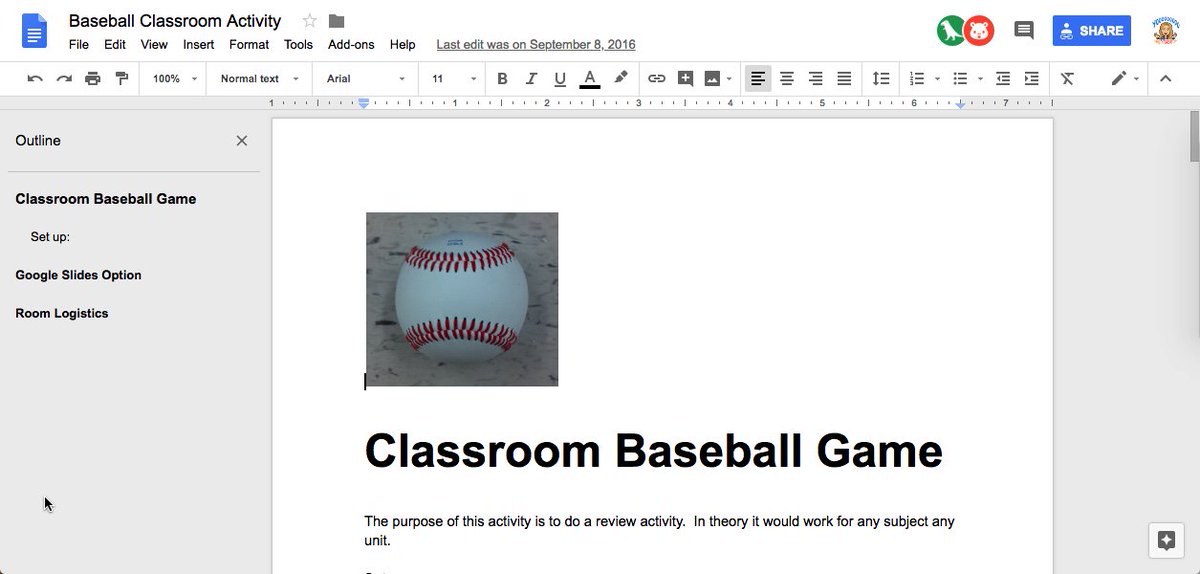This screenshot has width=1200, height=574.
Task: Insert a link with chain icon
Action: (657, 78)
